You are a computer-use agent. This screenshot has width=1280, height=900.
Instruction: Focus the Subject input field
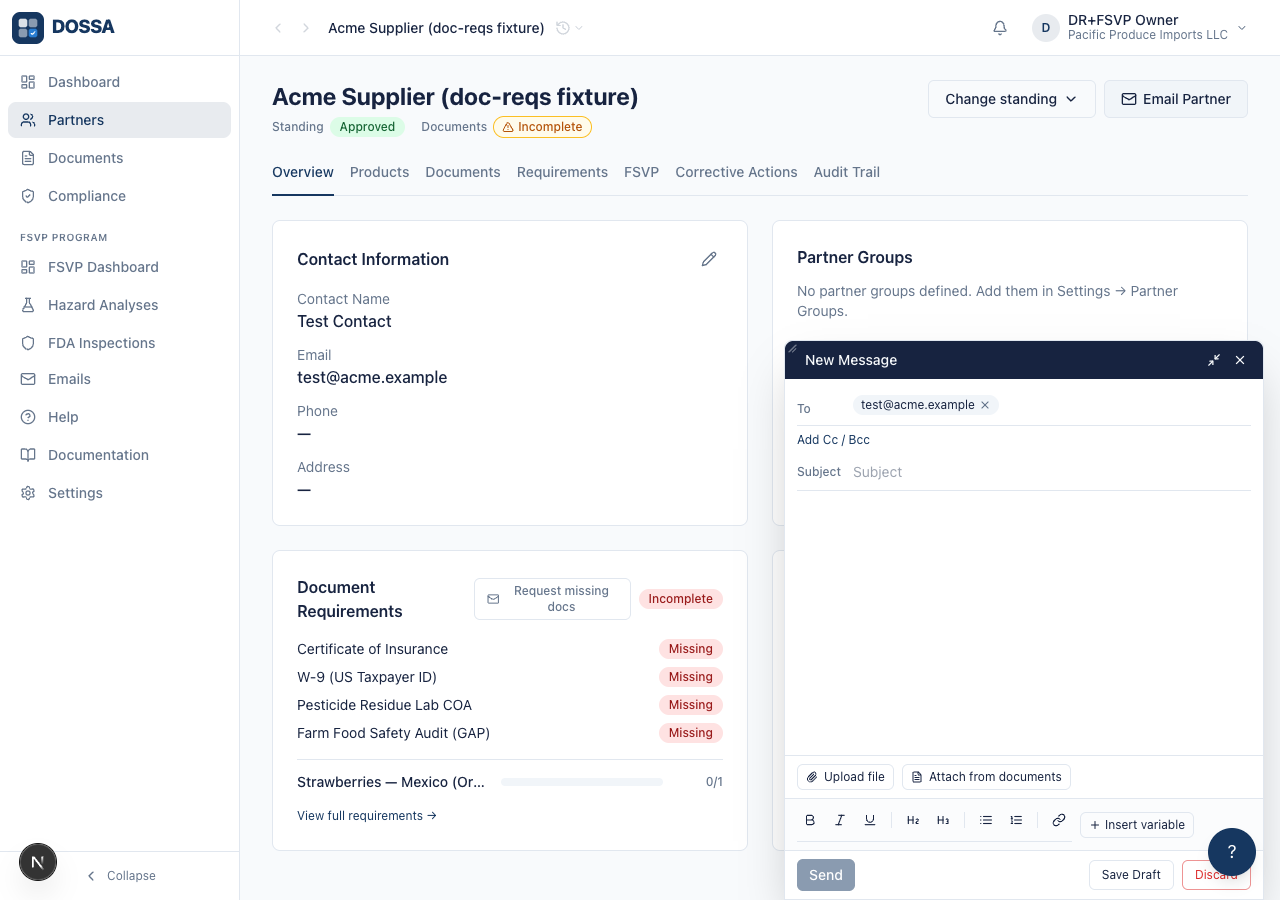(x=1051, y=472)
